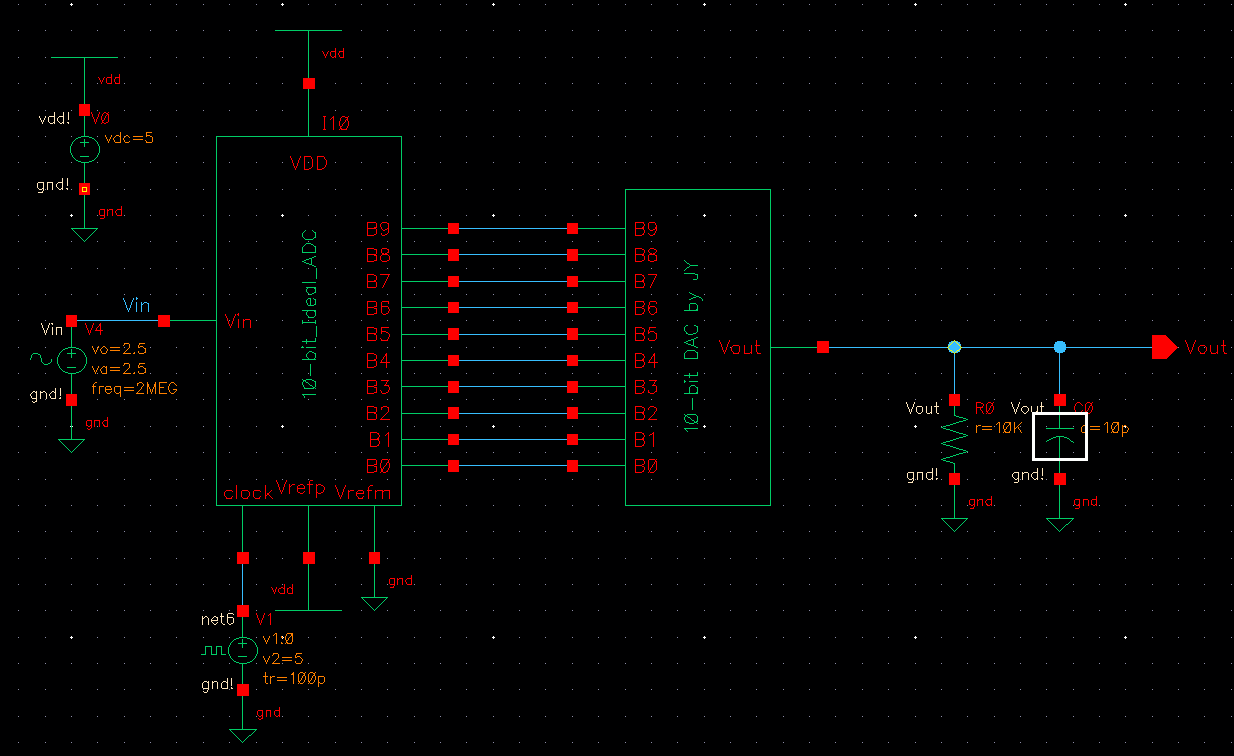
Task: Select the blue wire connecting B5 pins
Action: 512,335
